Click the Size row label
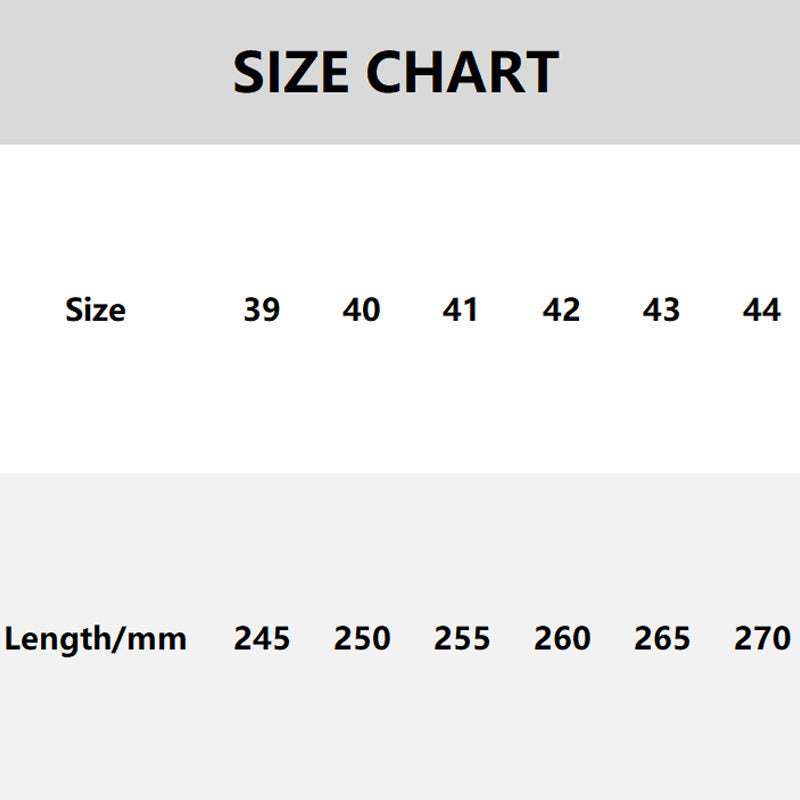This screenshot has width=800, height=800. point(95,310)
